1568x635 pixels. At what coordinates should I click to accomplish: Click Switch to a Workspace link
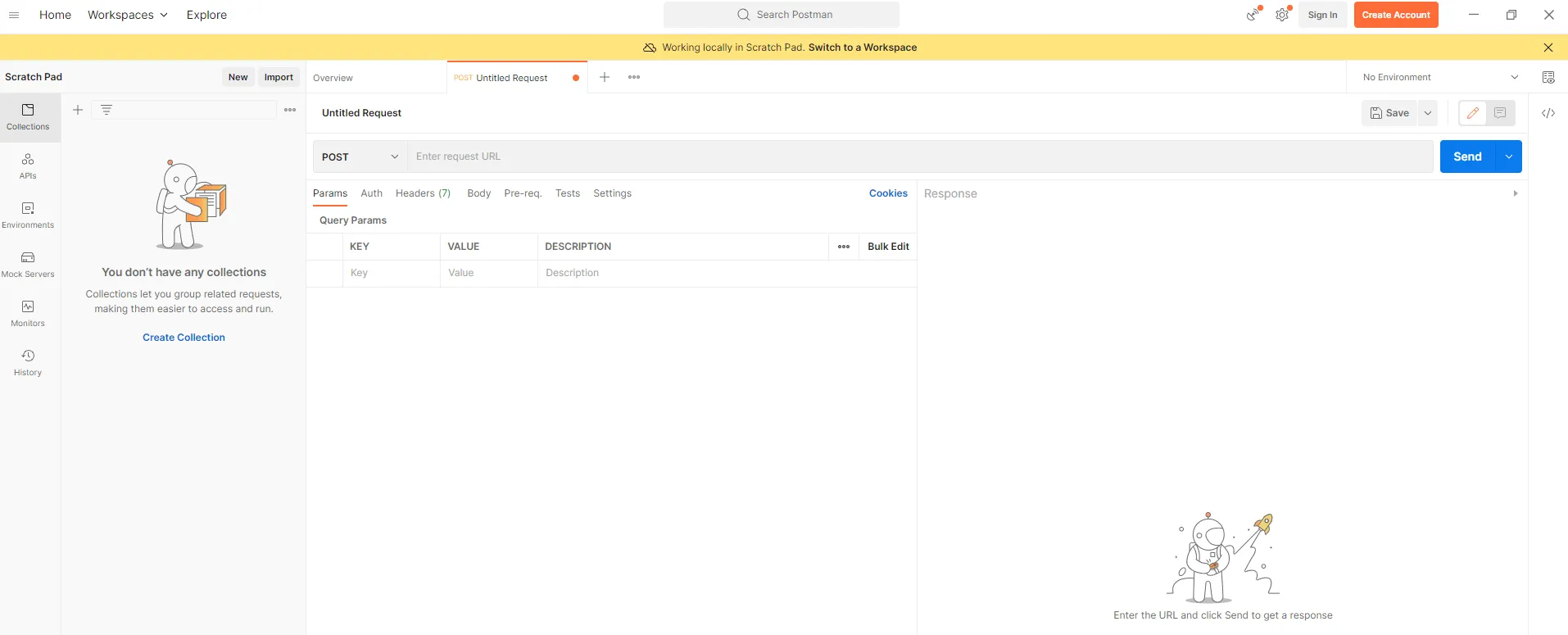click(863, 48)
